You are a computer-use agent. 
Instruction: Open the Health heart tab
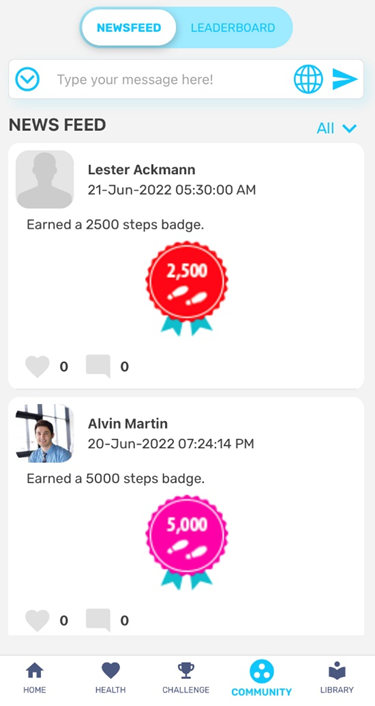click(110, 678)
